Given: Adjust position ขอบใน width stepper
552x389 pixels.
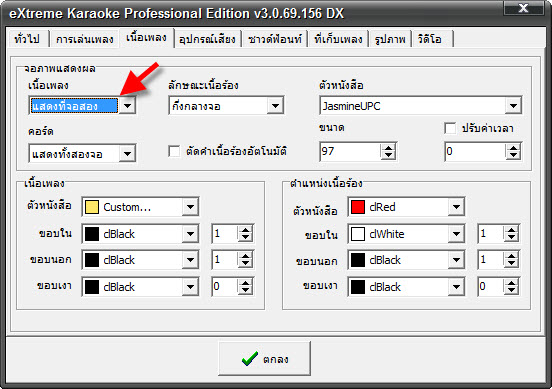Looking at the screenshot, I should tap(512, 233).
